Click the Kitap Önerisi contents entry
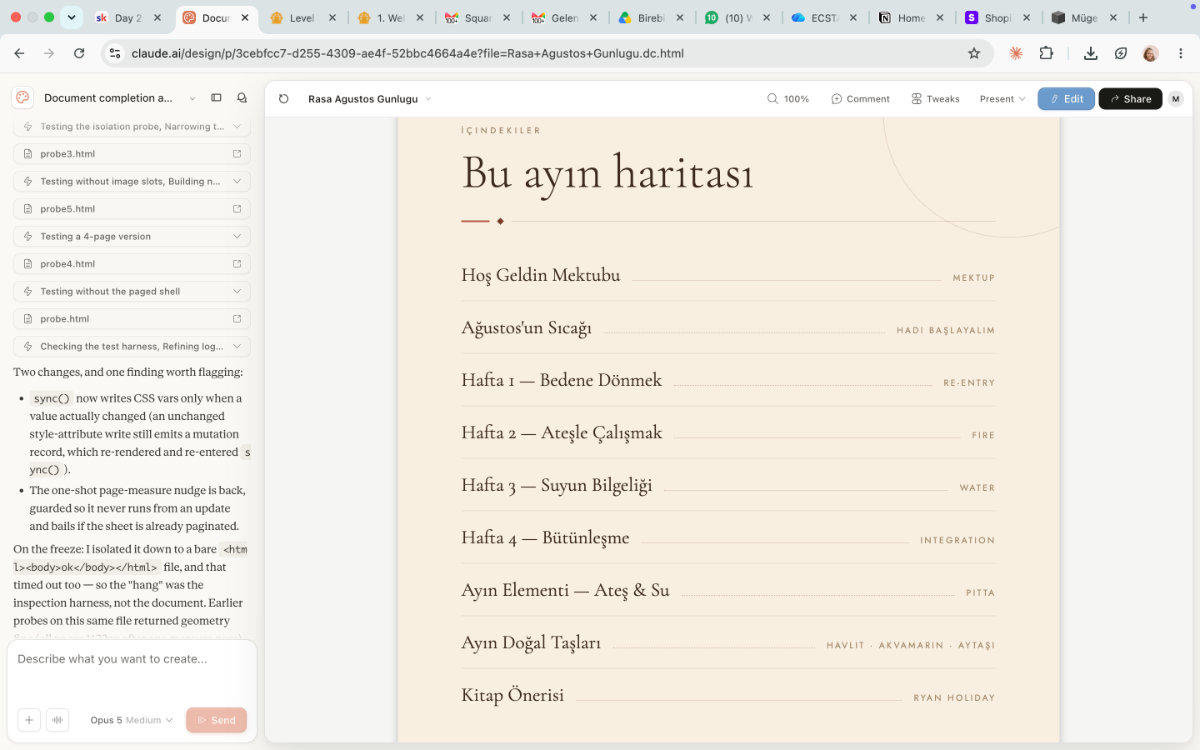Viewport: 1200px width, 750px height. 513,695
